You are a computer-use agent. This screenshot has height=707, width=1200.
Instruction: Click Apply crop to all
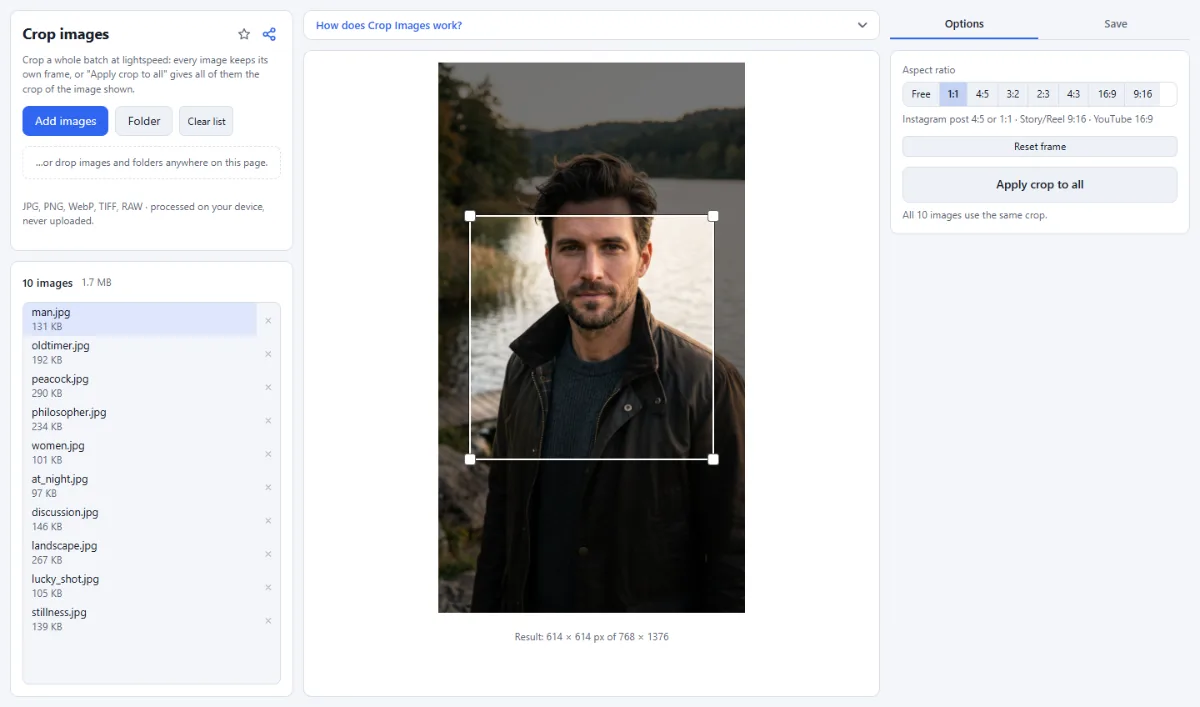pos(1040,185)
